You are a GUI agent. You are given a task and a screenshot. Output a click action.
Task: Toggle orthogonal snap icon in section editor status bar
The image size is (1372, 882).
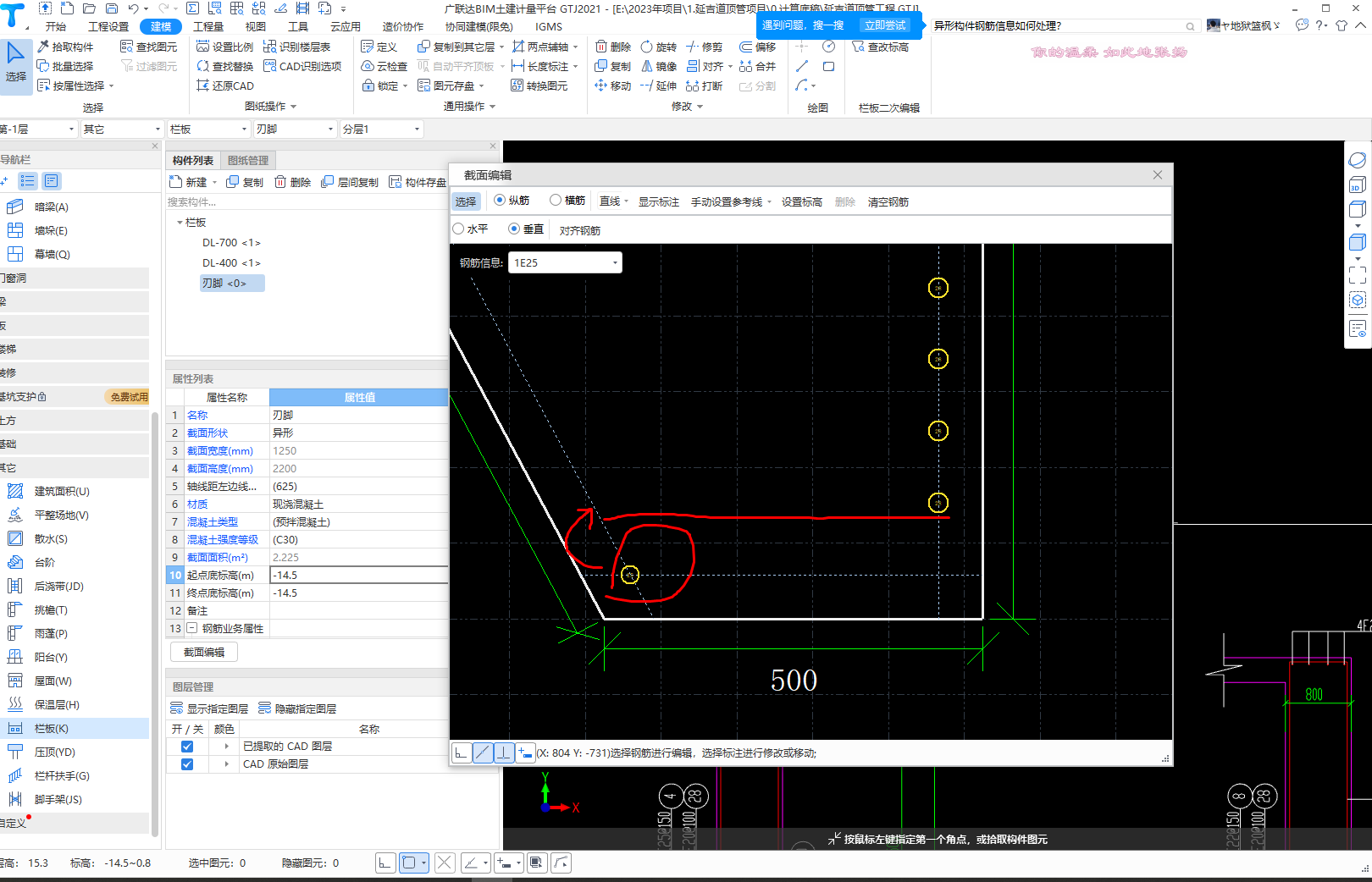(x=462, y=752)
